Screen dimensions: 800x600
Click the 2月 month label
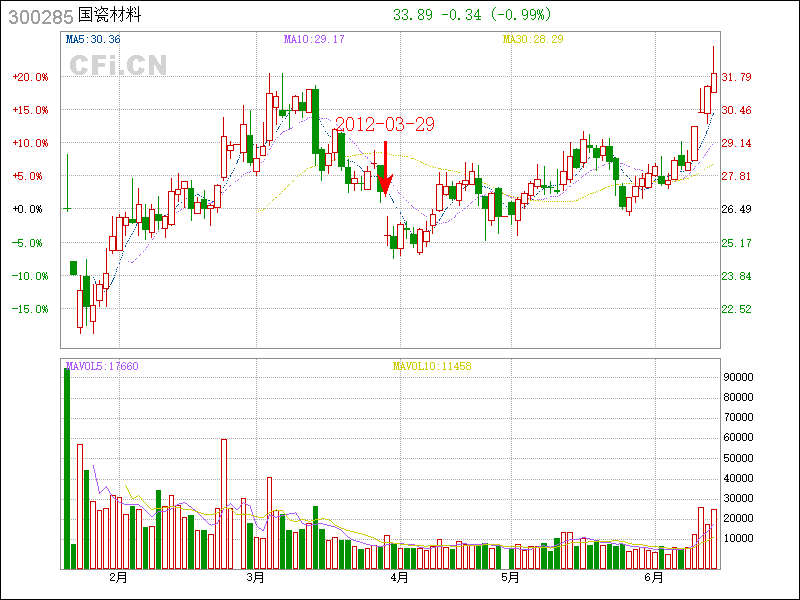tap(118, 578)
